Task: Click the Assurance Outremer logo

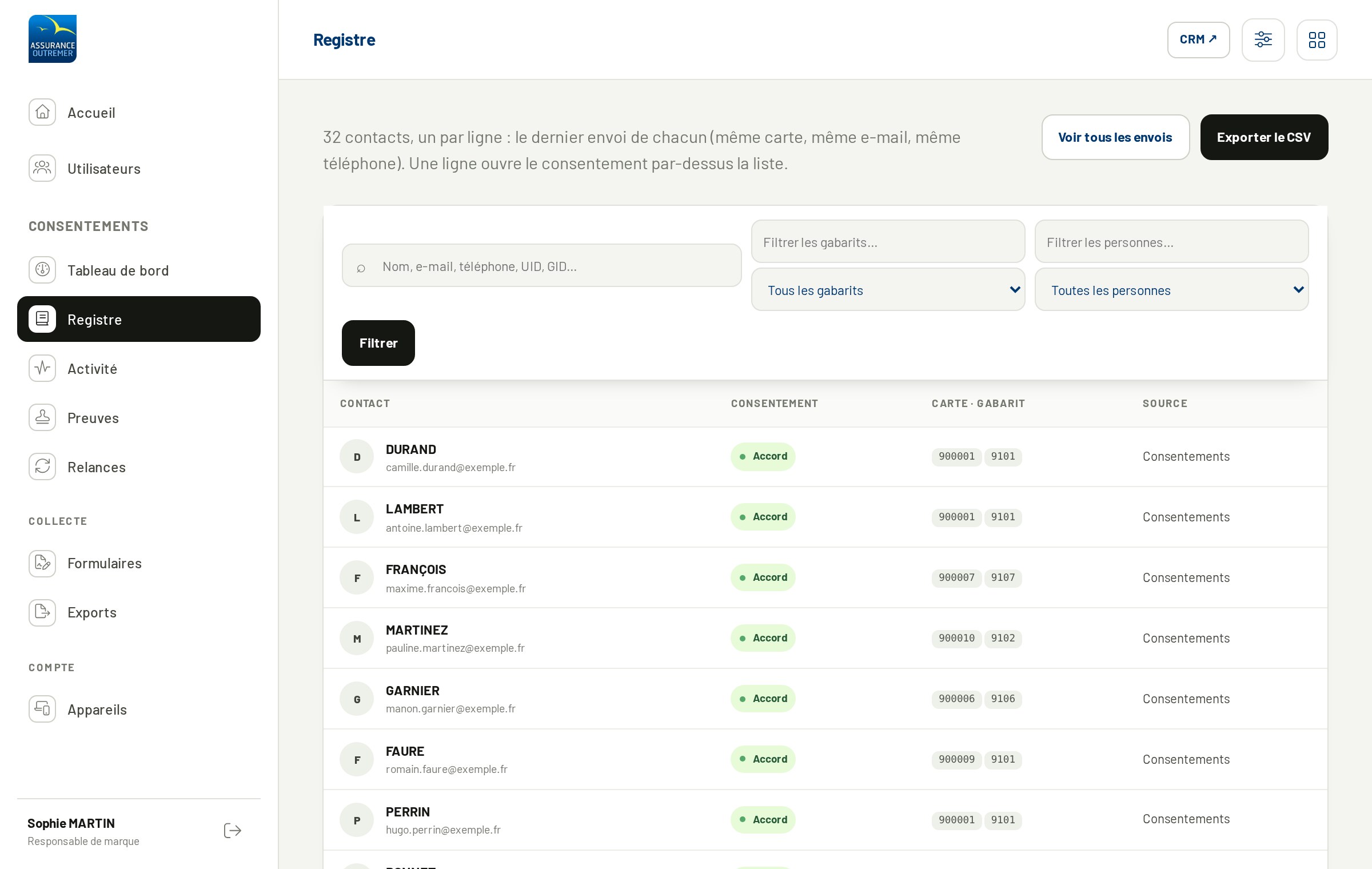Action: 53,39
